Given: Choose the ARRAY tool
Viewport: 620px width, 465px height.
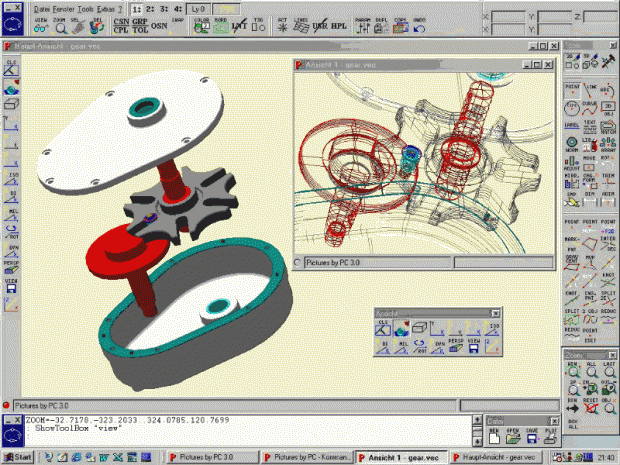Looking at the screenshot, I should [x=608, y=145].
